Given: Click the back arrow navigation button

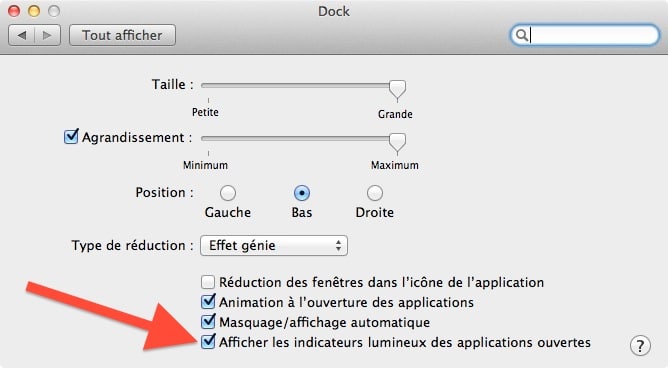Looking at the screenshot, I should point(21,35).
